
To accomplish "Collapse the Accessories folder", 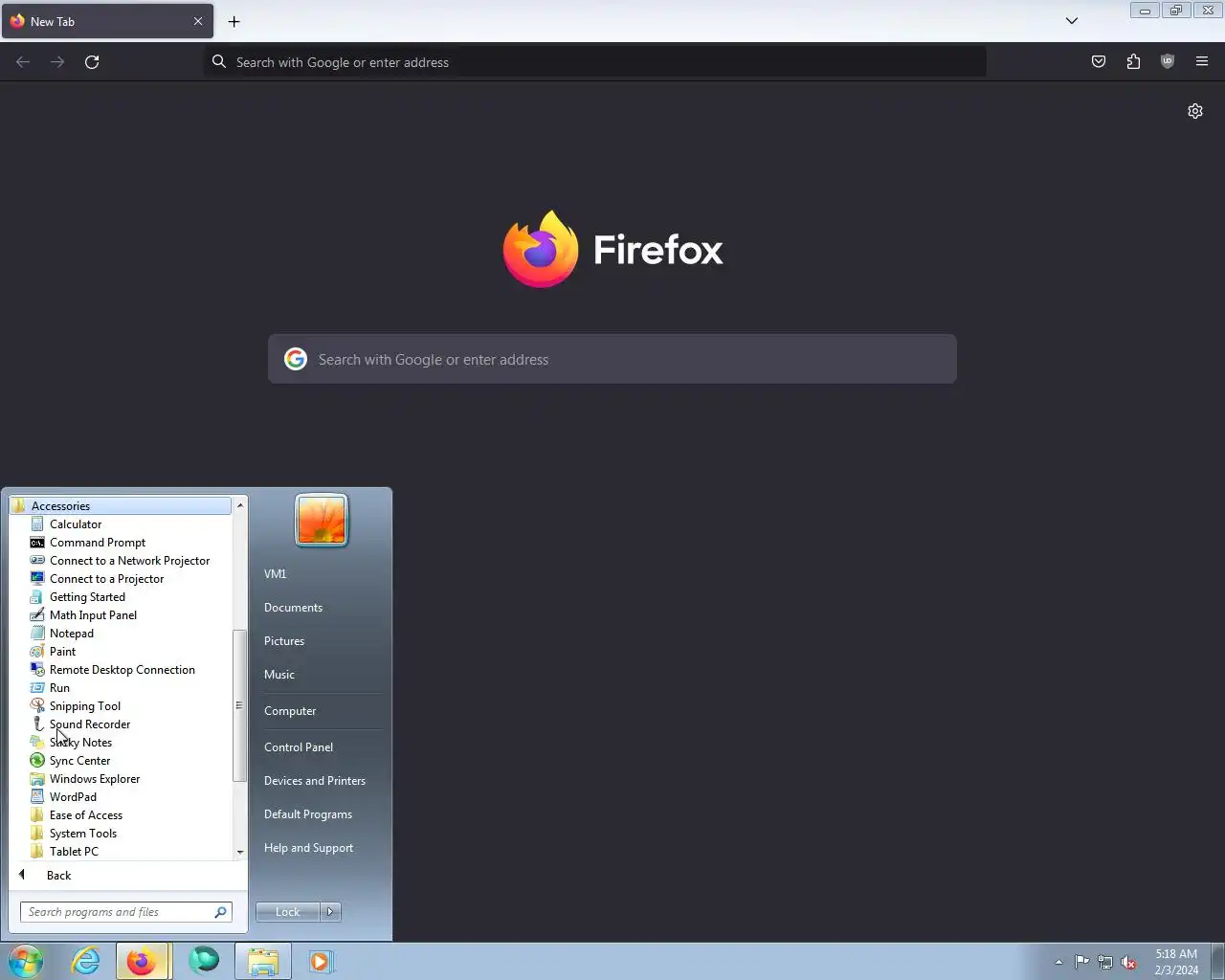I will 121,506.
